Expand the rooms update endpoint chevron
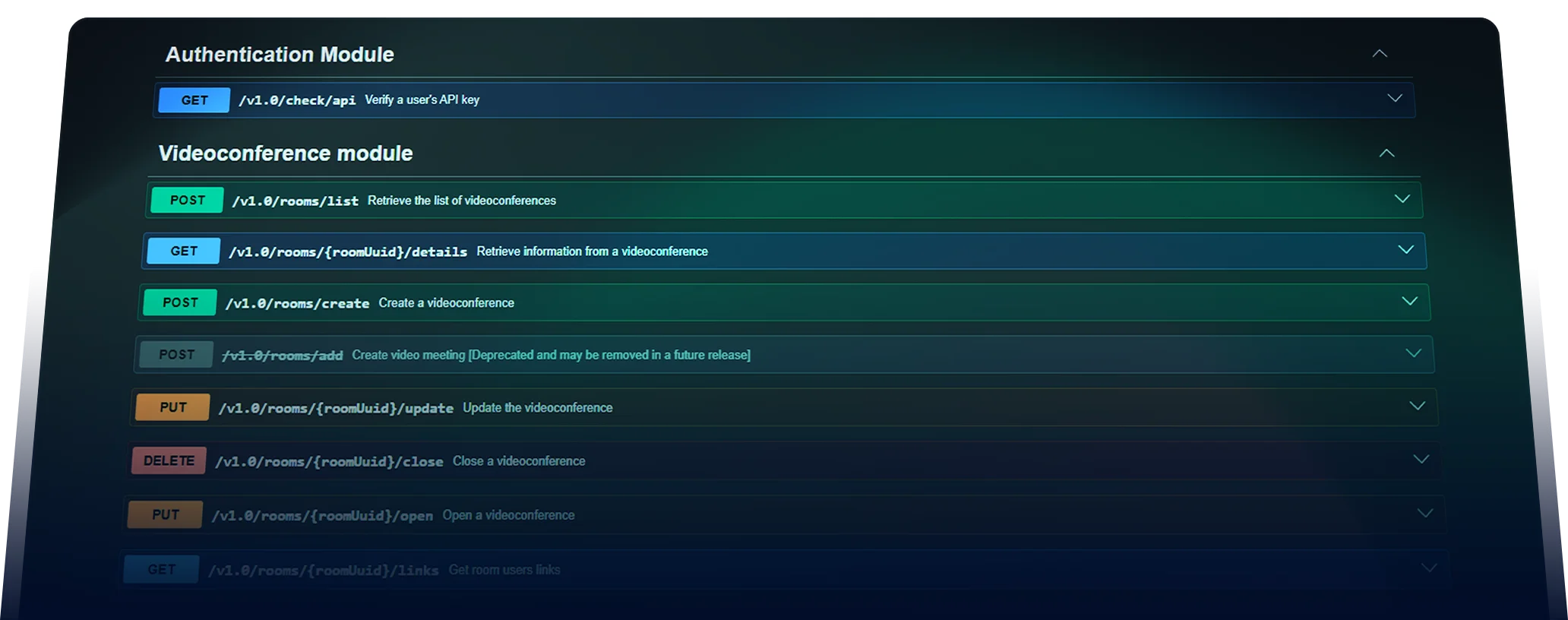This screenshot has width=1568, height=620. [1417, 406]
